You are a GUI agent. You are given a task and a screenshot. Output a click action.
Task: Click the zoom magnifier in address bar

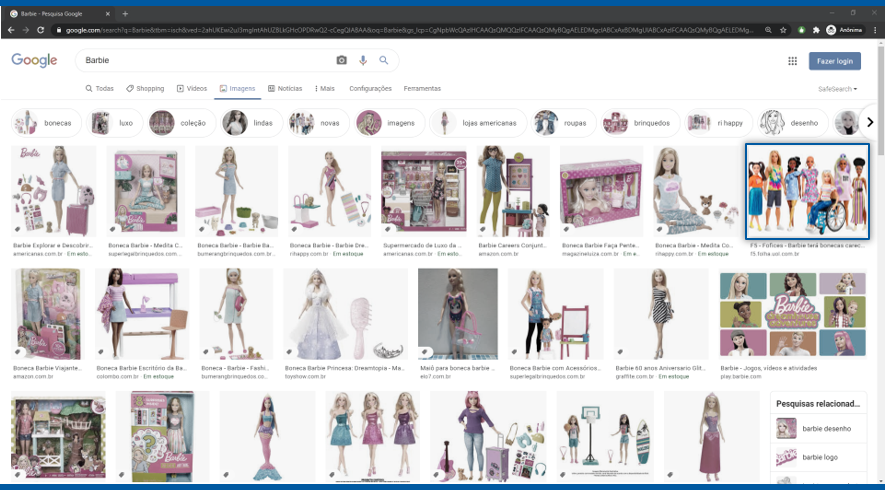click(768, 30)
